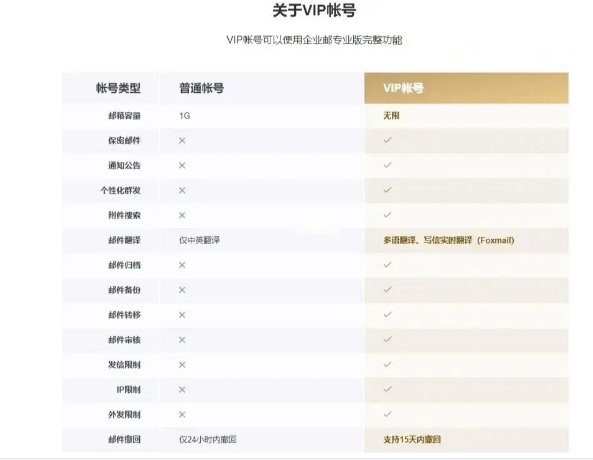Click the X mark in 通知公告 row

pos(182,166)
